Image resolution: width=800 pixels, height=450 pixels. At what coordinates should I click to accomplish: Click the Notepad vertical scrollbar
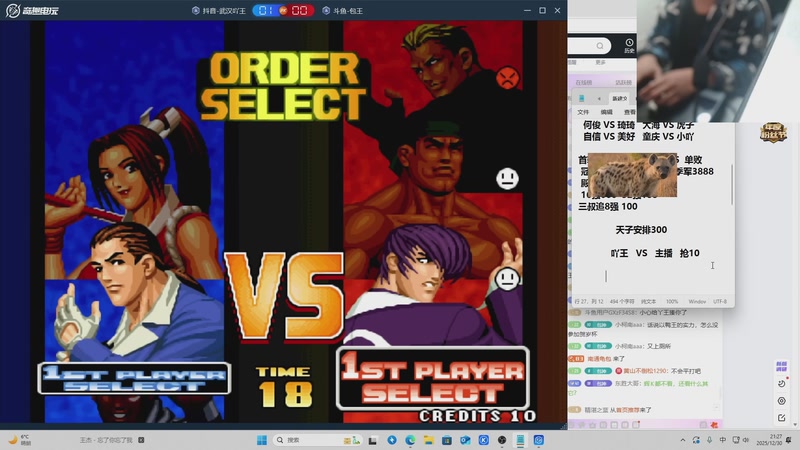[732, 184]
